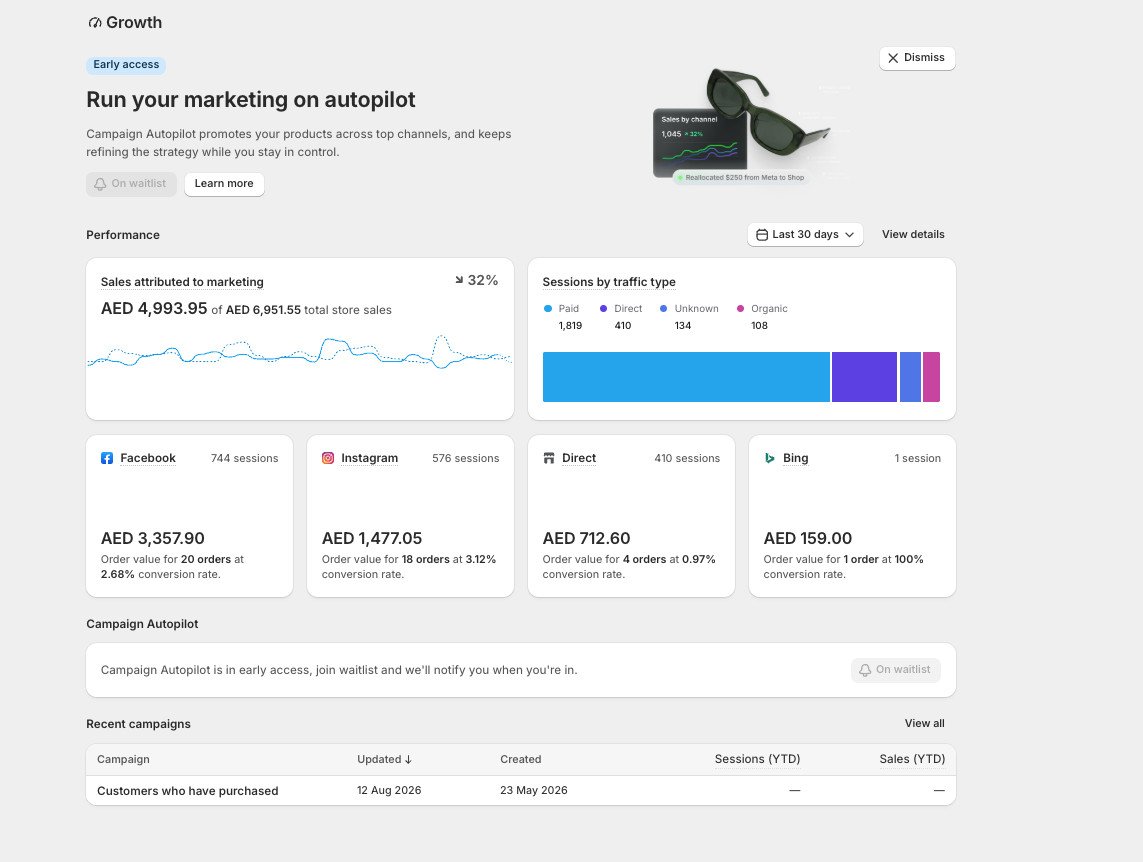Click the calendar icon in date picker
Image resolution: width=1143 pixels, height=862 pixels.
coord(762,235)
